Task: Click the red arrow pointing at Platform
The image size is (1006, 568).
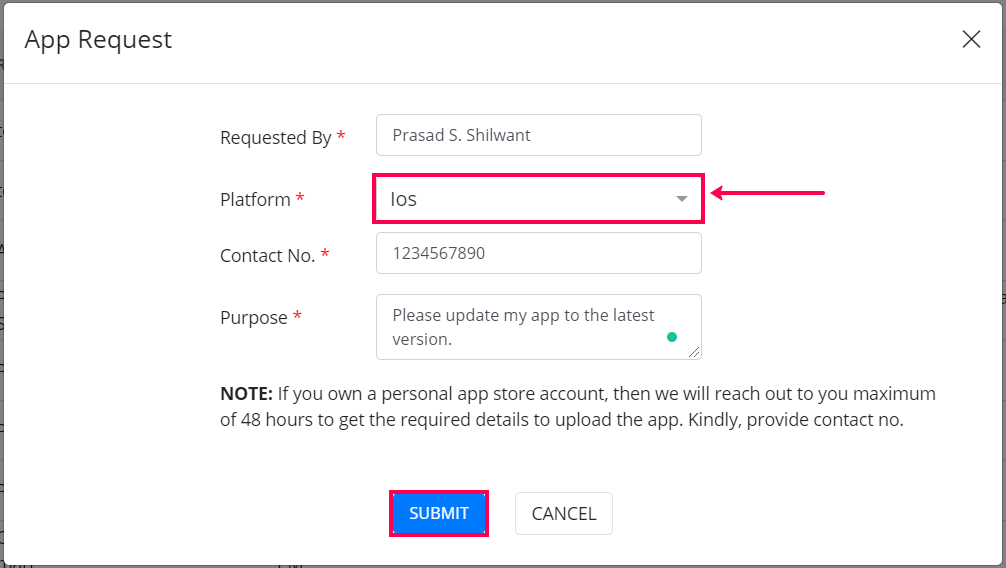Action: tap(768, 193)
